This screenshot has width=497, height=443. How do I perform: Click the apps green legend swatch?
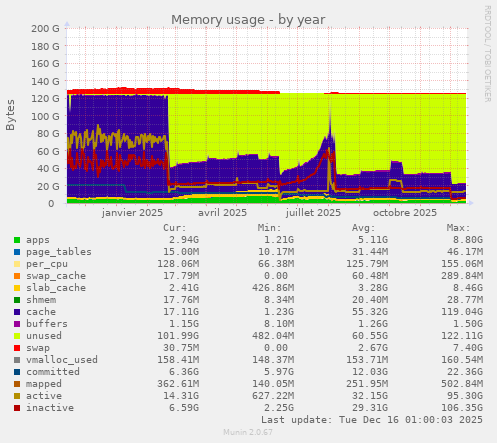click(x=17, y=240)
